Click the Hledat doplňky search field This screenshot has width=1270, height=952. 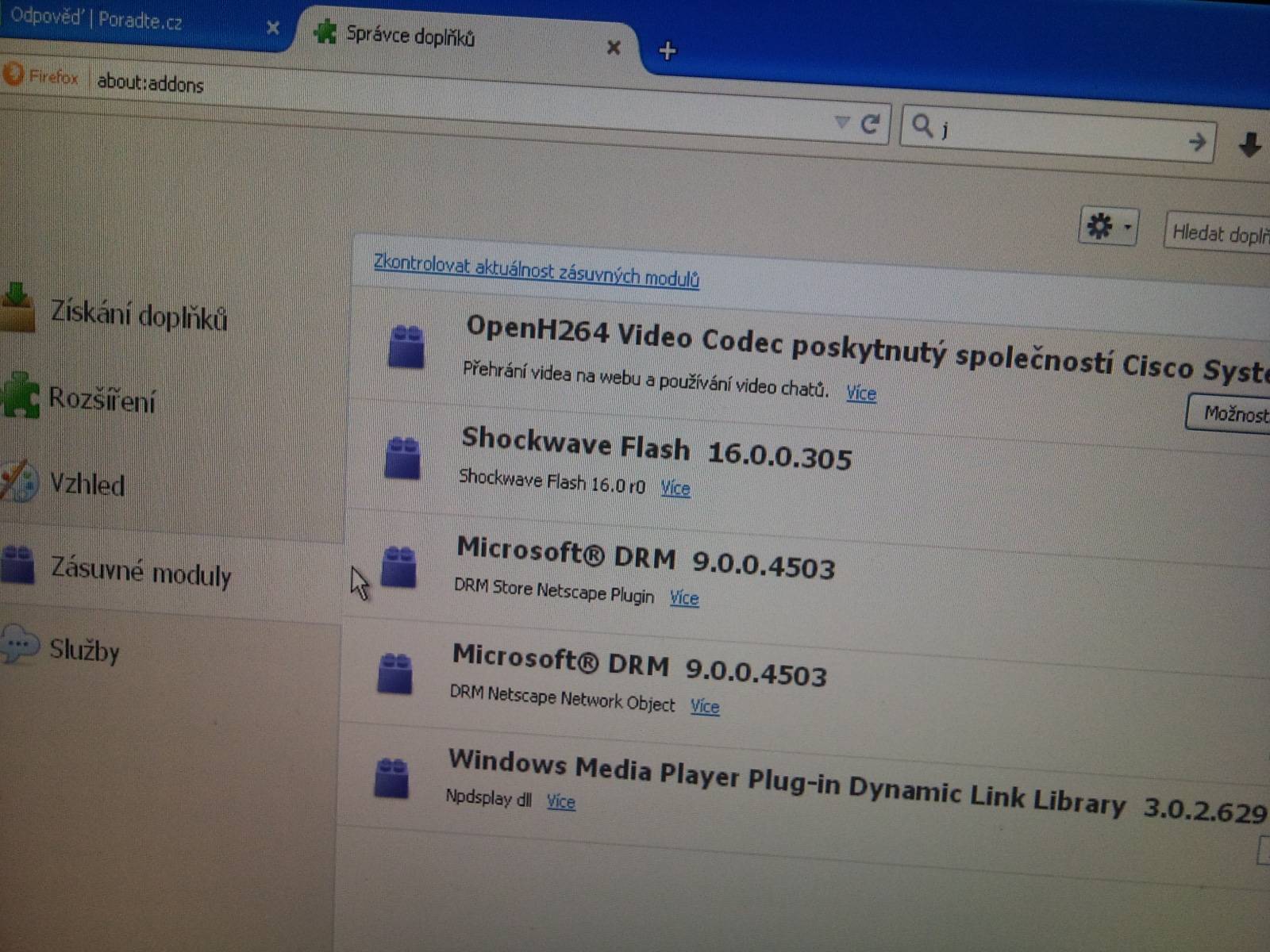point(1218,232)
